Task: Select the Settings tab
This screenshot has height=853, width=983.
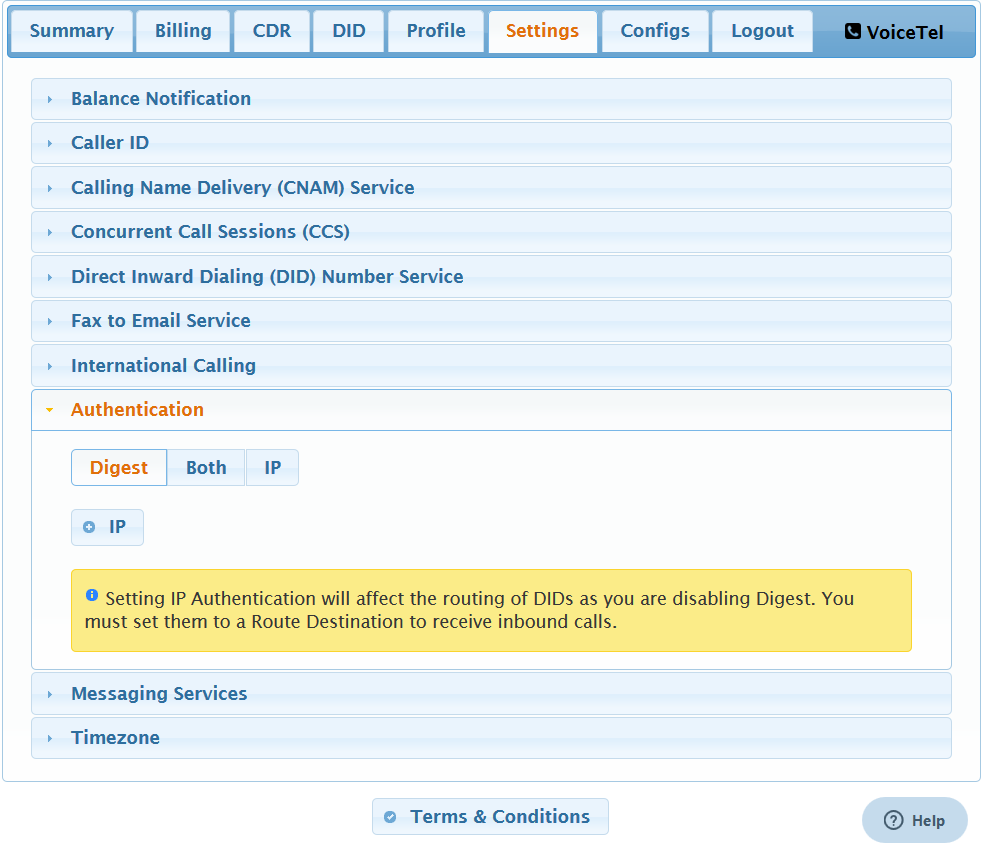Action: pos(542,31)
